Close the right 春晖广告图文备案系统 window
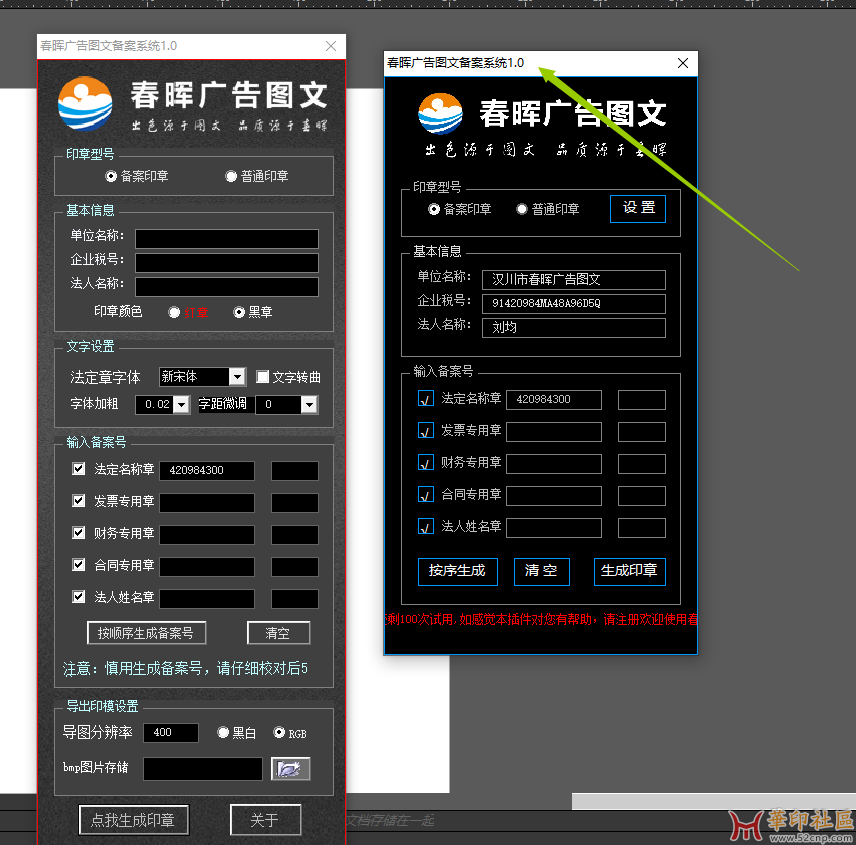 click(x=682, y=63)
